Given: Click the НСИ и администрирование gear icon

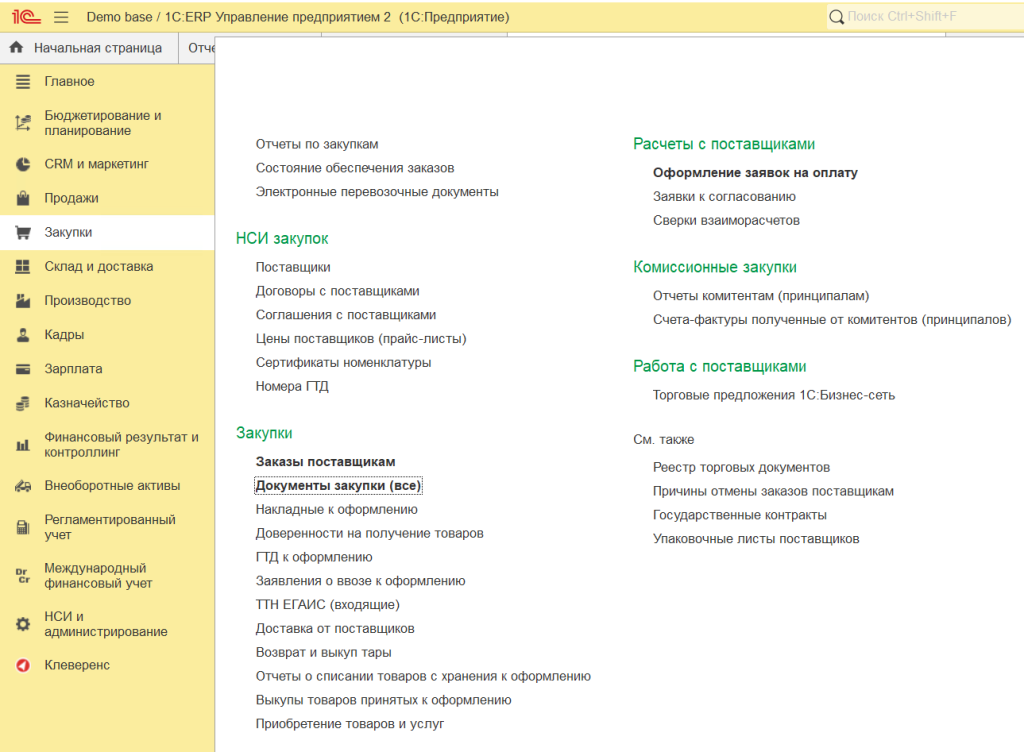Looking at the screenshot, I should coord(23,624).
